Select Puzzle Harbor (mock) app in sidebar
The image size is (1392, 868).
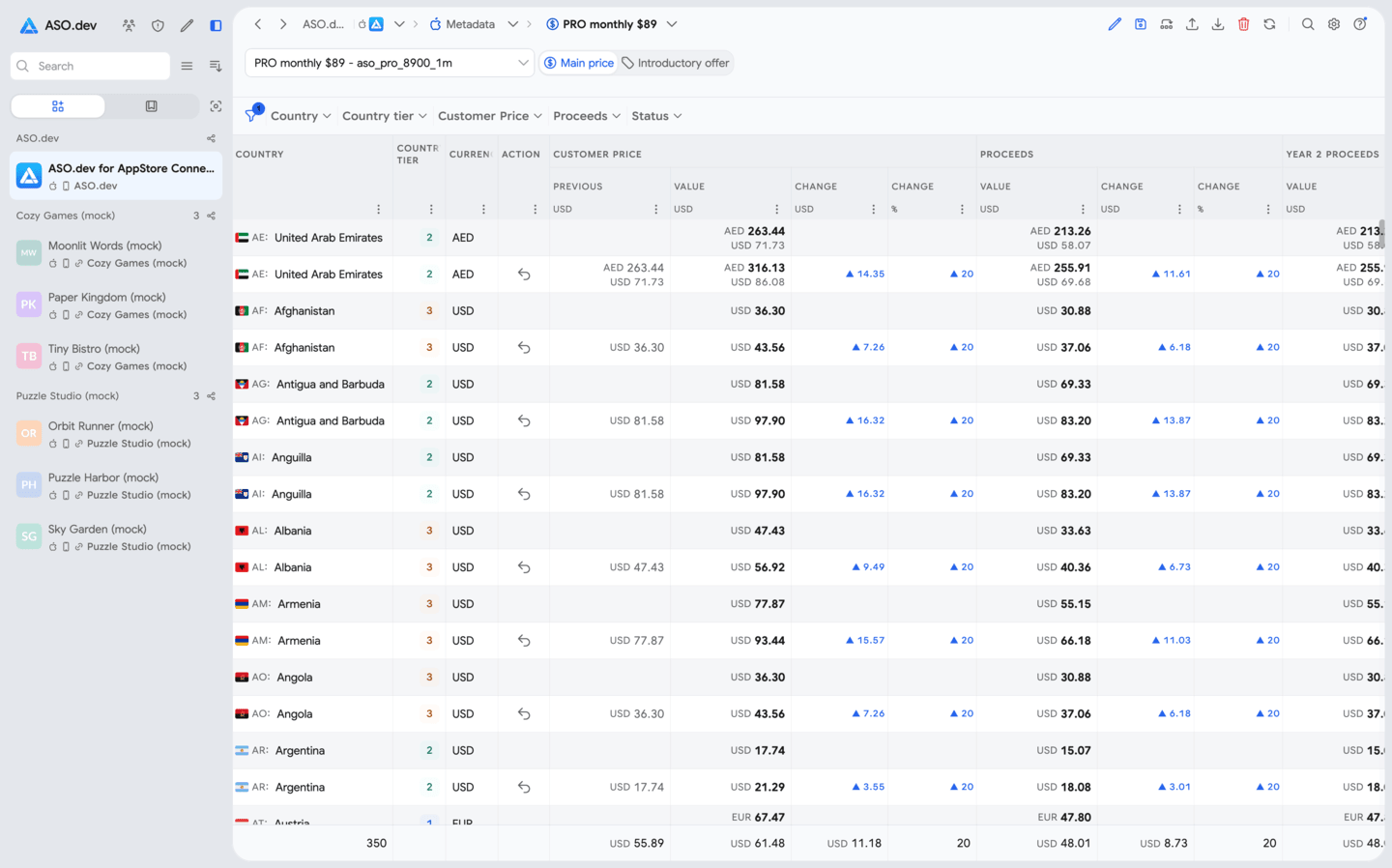116,485
